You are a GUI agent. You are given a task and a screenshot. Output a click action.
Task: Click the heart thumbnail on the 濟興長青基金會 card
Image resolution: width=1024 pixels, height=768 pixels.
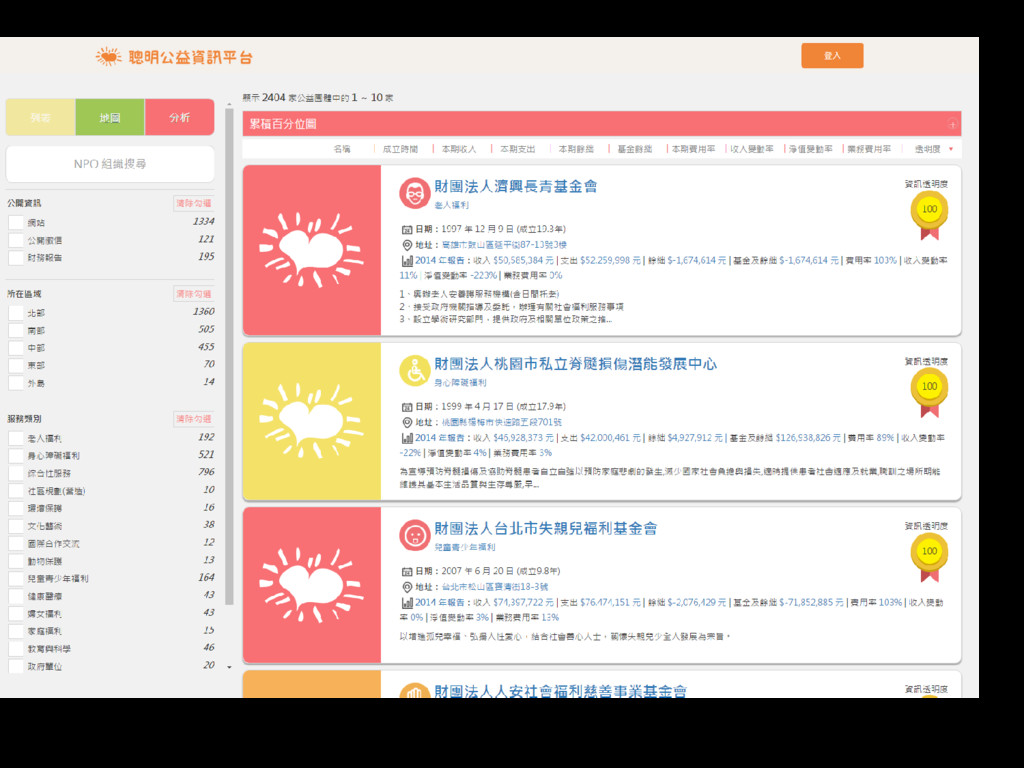312,250
